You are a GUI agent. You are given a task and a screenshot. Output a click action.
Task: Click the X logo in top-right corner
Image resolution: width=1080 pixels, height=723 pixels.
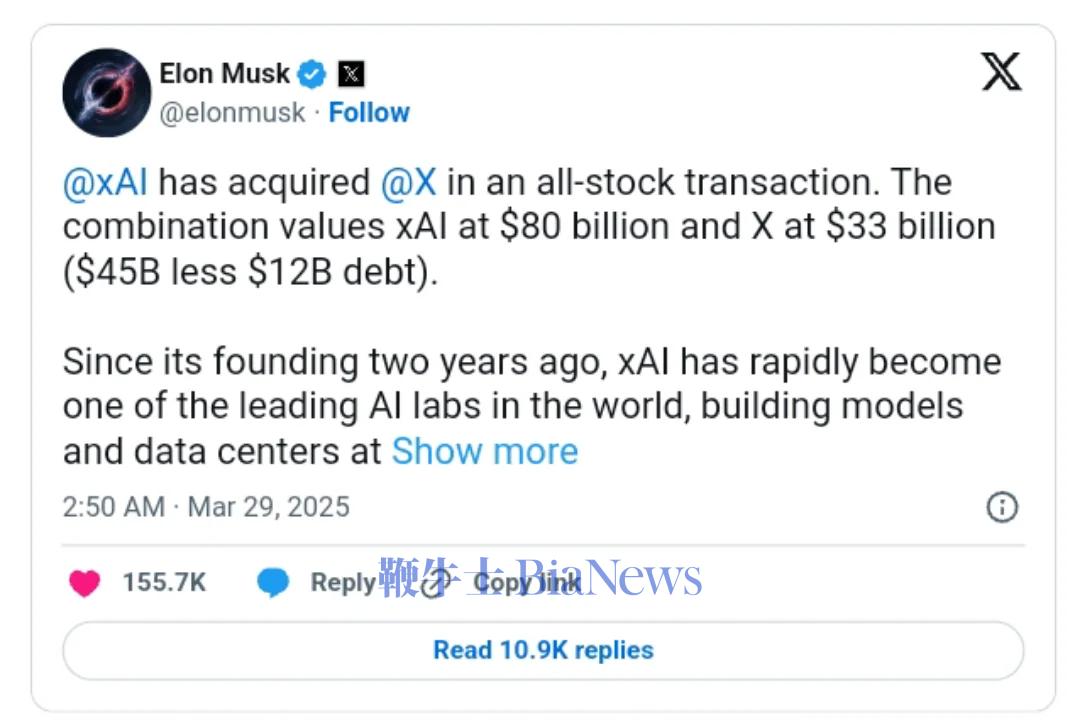[x=1001, y=72]
